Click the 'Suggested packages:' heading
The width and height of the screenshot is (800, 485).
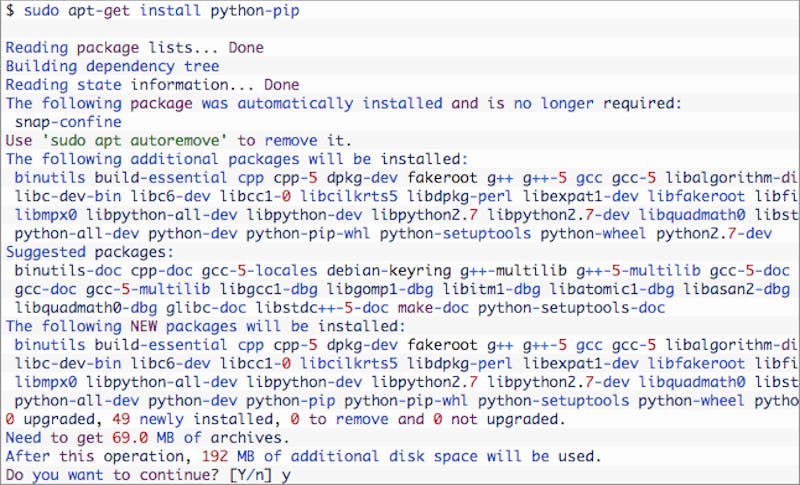point(90,252)
